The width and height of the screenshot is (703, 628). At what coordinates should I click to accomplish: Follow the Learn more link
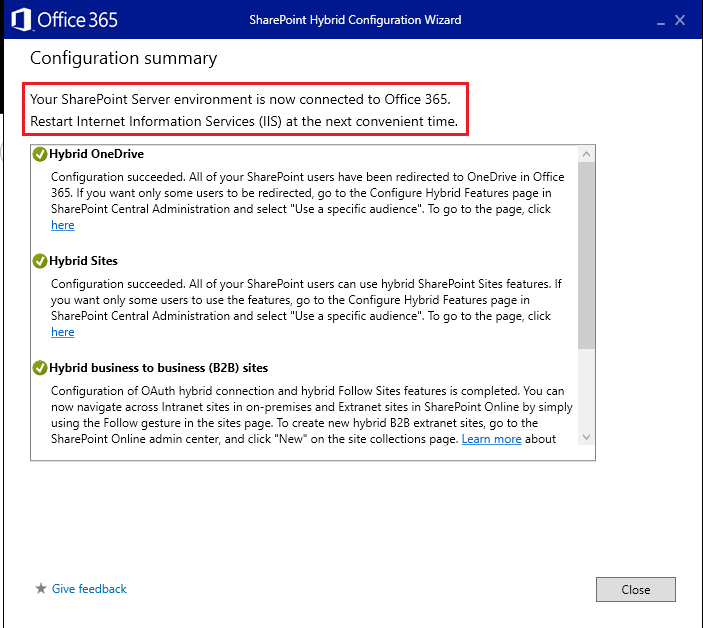(x=491, y=439)
